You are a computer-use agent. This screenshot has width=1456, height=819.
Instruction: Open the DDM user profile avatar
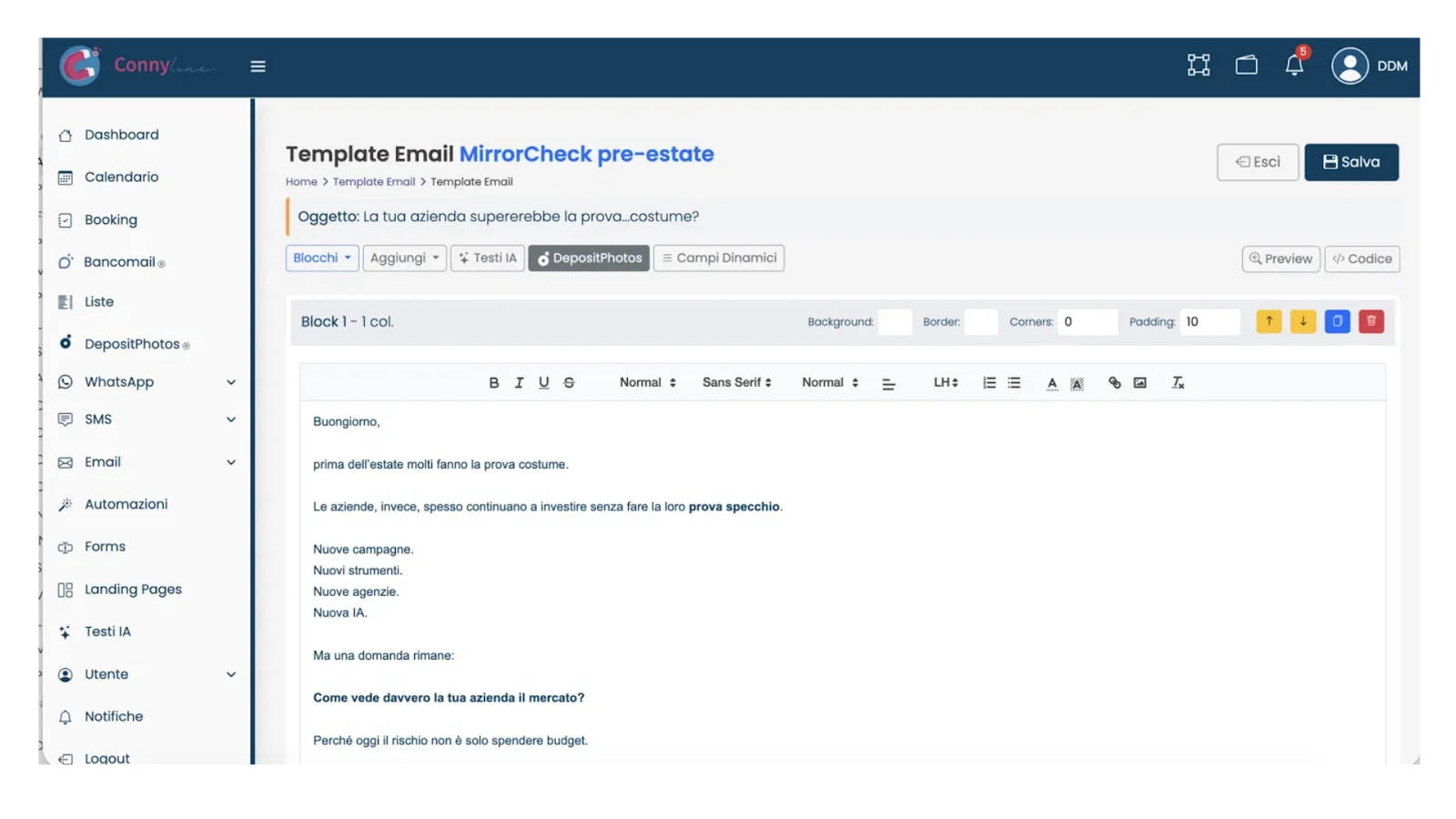point(1350,66)
